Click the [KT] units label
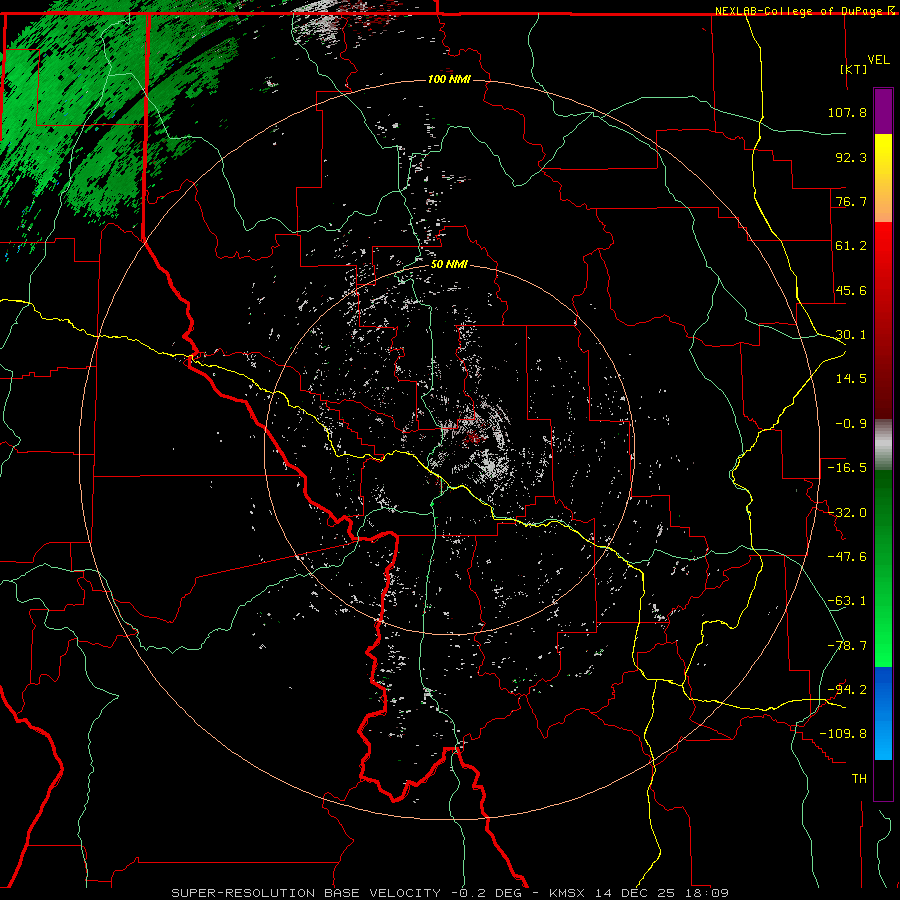The image size is (900, 900). (854, 69)
